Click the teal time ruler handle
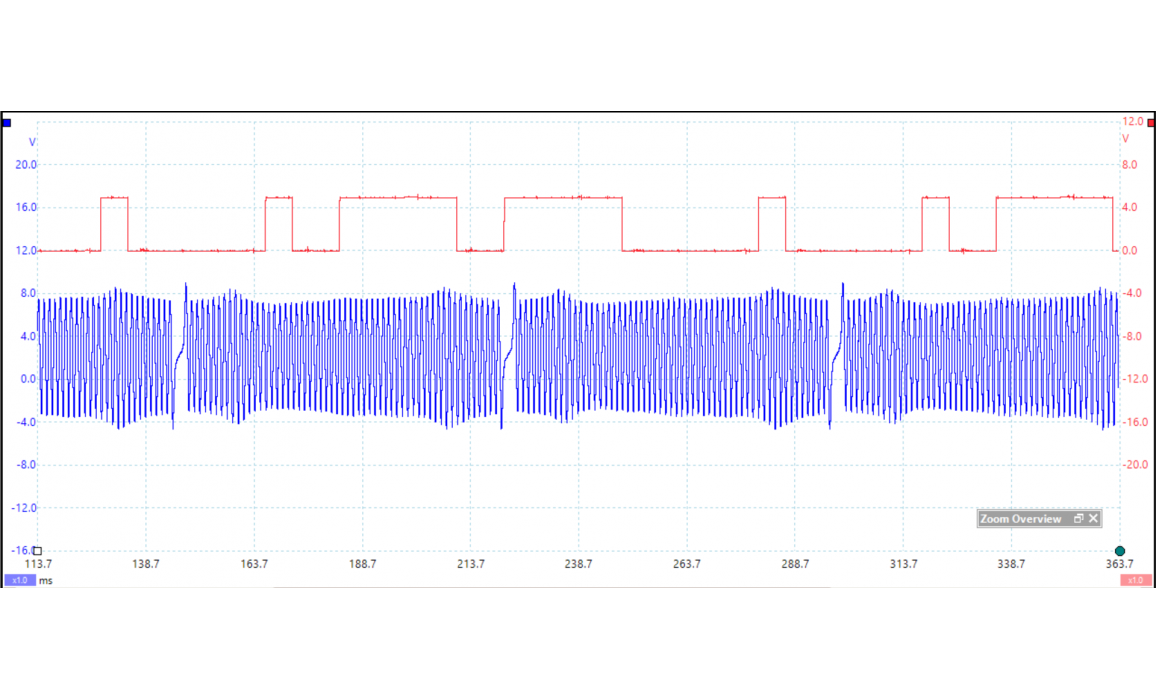 click(1120, 551)
